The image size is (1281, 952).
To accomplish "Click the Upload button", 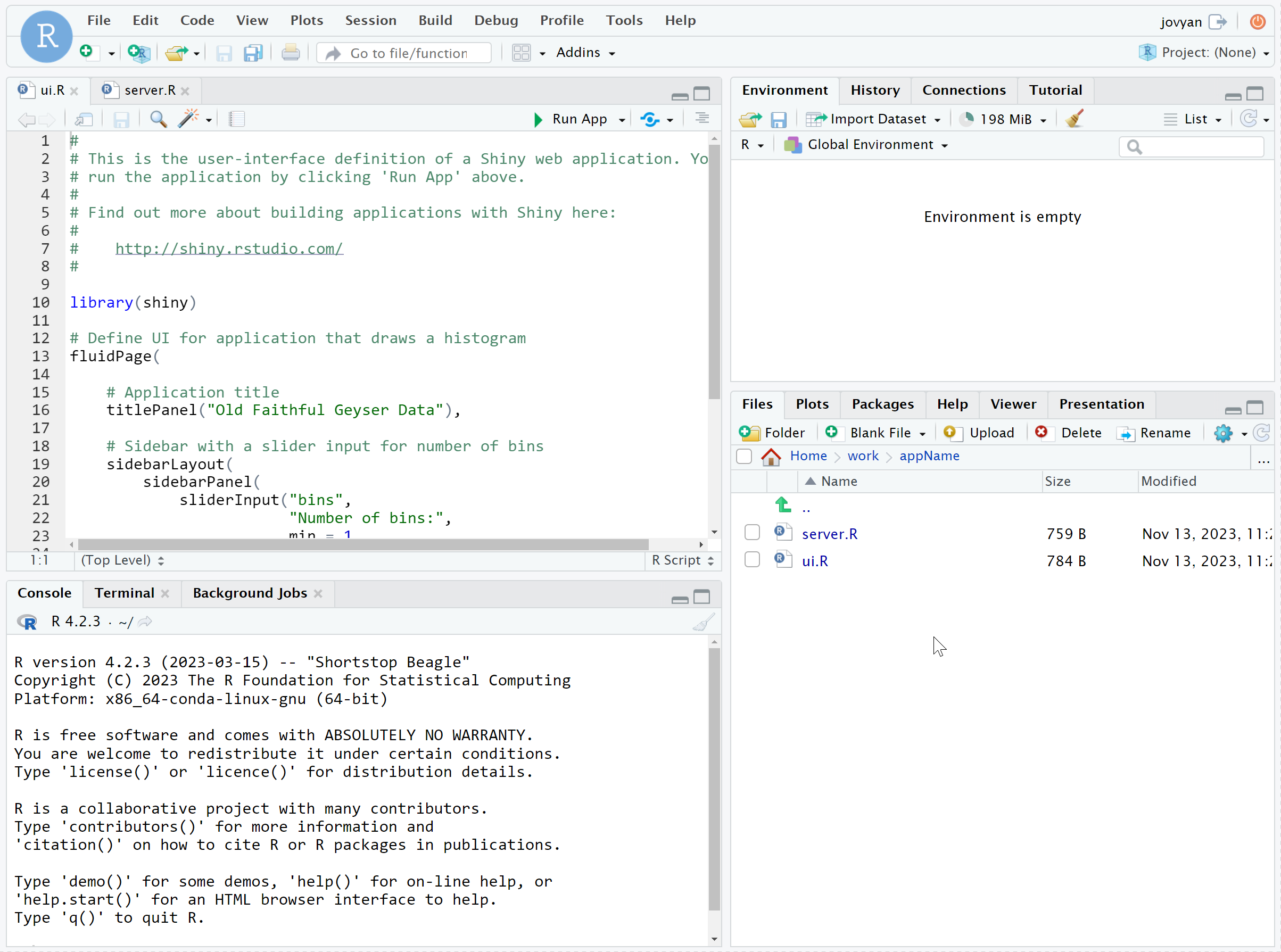I will (x=979, y=433).
